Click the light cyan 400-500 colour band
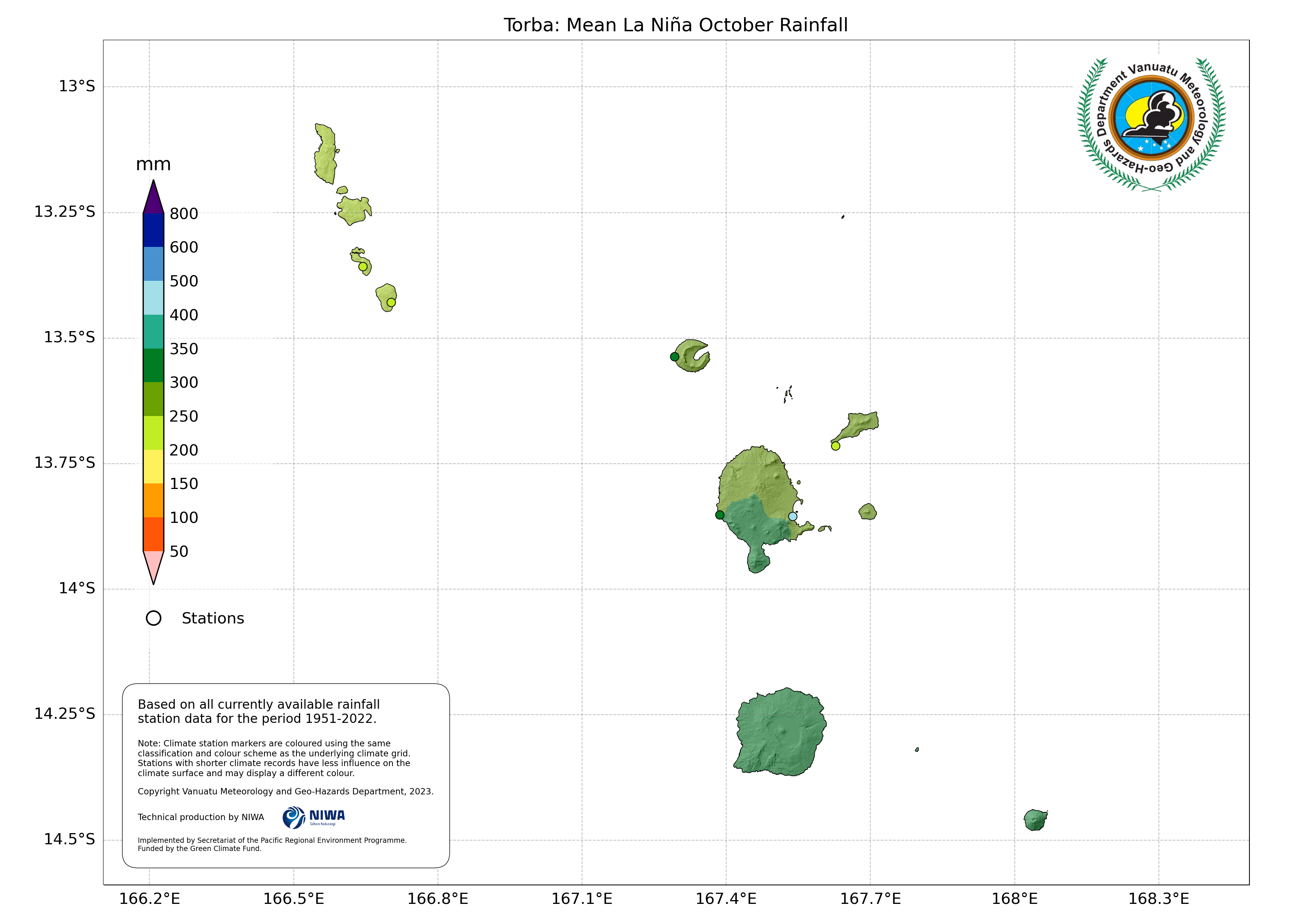Viewport: 1306px width, 924px height. [x=153, y=298]
